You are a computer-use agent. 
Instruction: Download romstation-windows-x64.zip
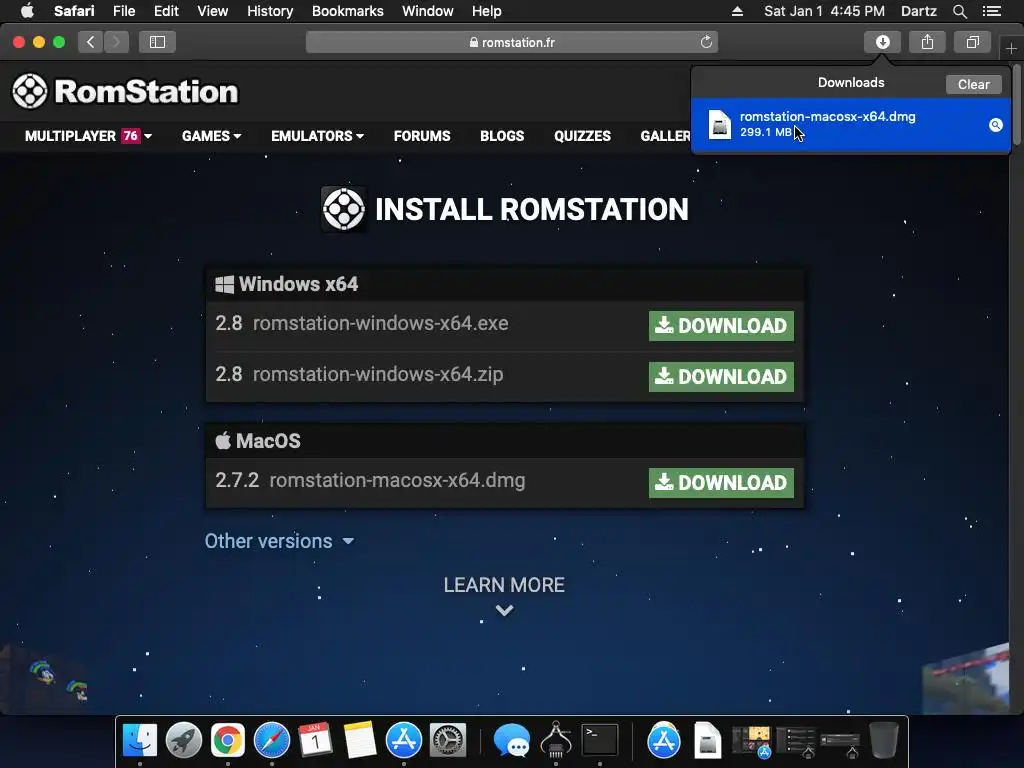[721, 377]
